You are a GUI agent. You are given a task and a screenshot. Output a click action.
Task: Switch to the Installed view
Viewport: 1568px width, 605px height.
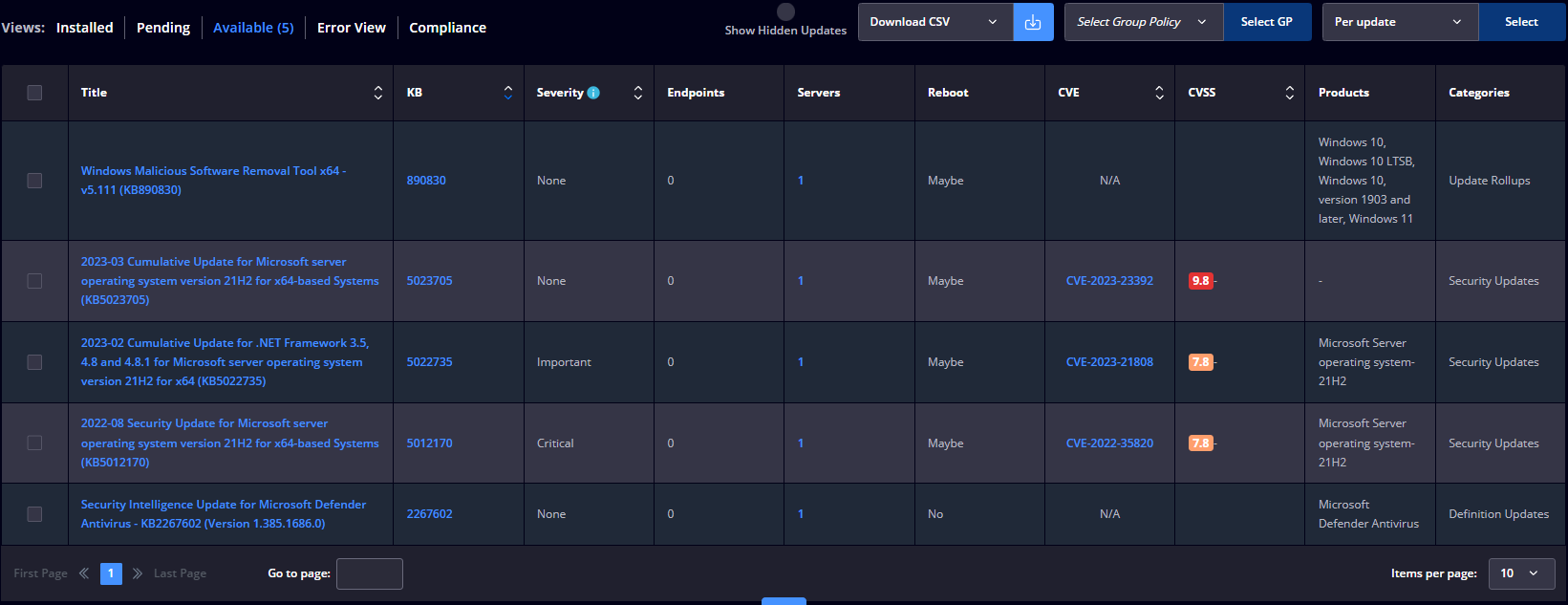pyautogui.click(x=84, y=28)
